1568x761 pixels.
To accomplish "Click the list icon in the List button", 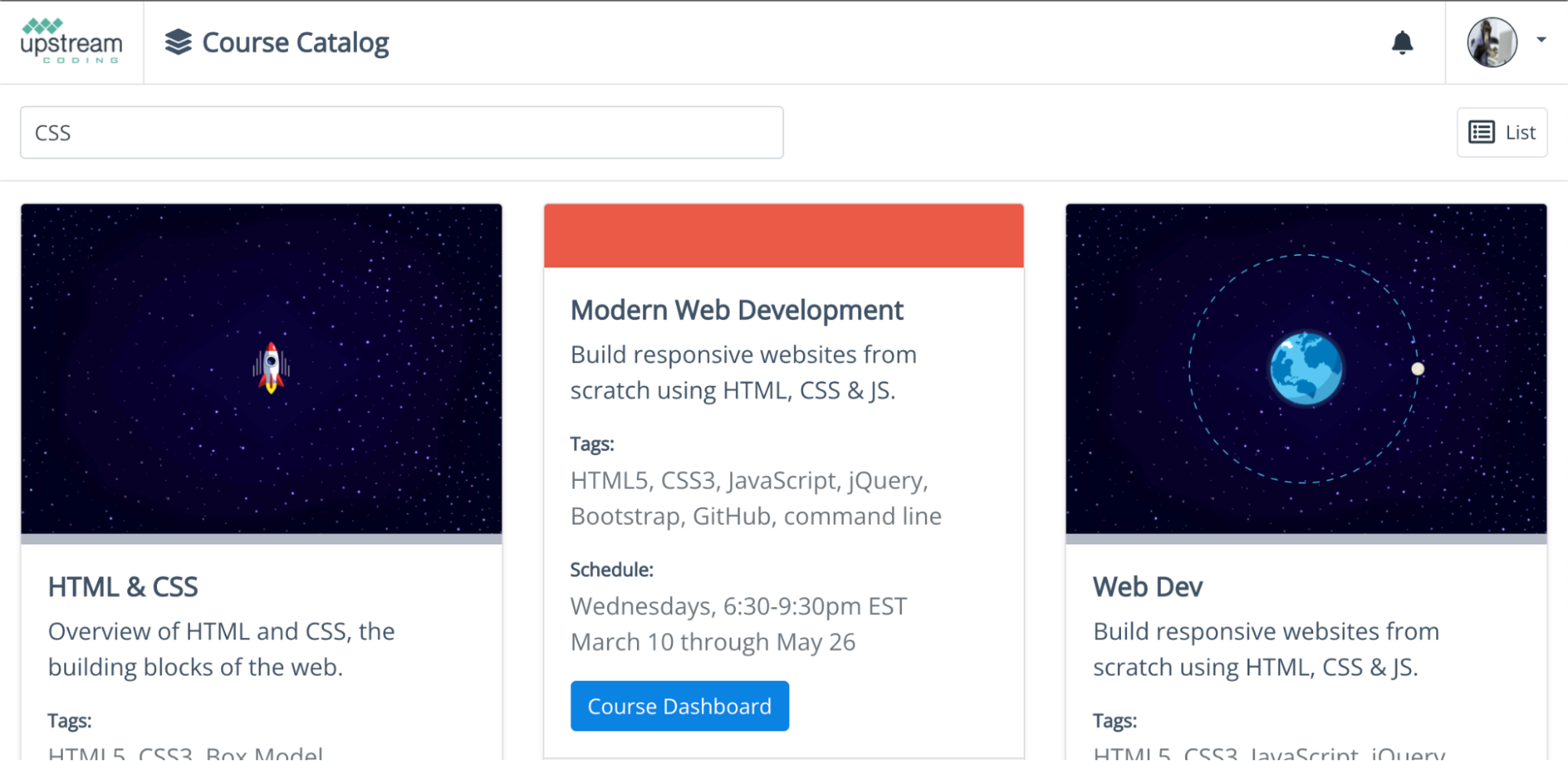I will pyautogui.click(x=1481, y=133).
